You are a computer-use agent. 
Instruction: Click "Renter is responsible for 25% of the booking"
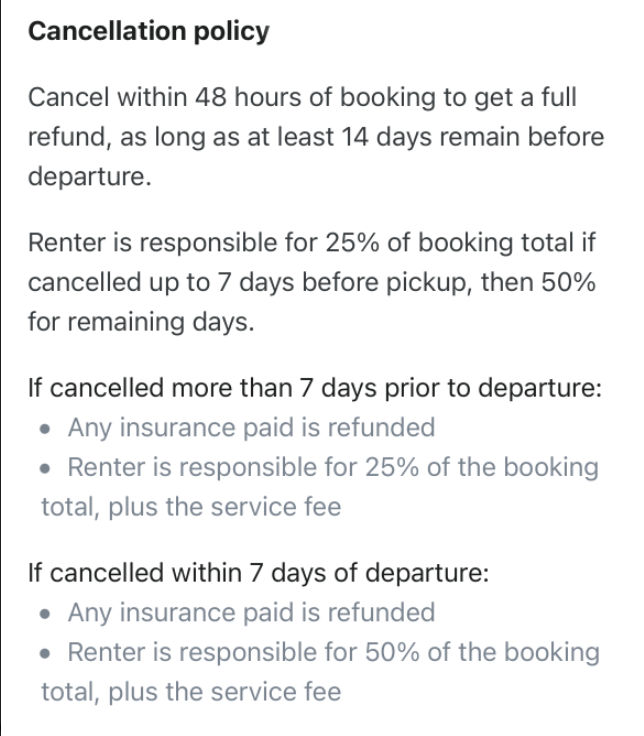333,467
